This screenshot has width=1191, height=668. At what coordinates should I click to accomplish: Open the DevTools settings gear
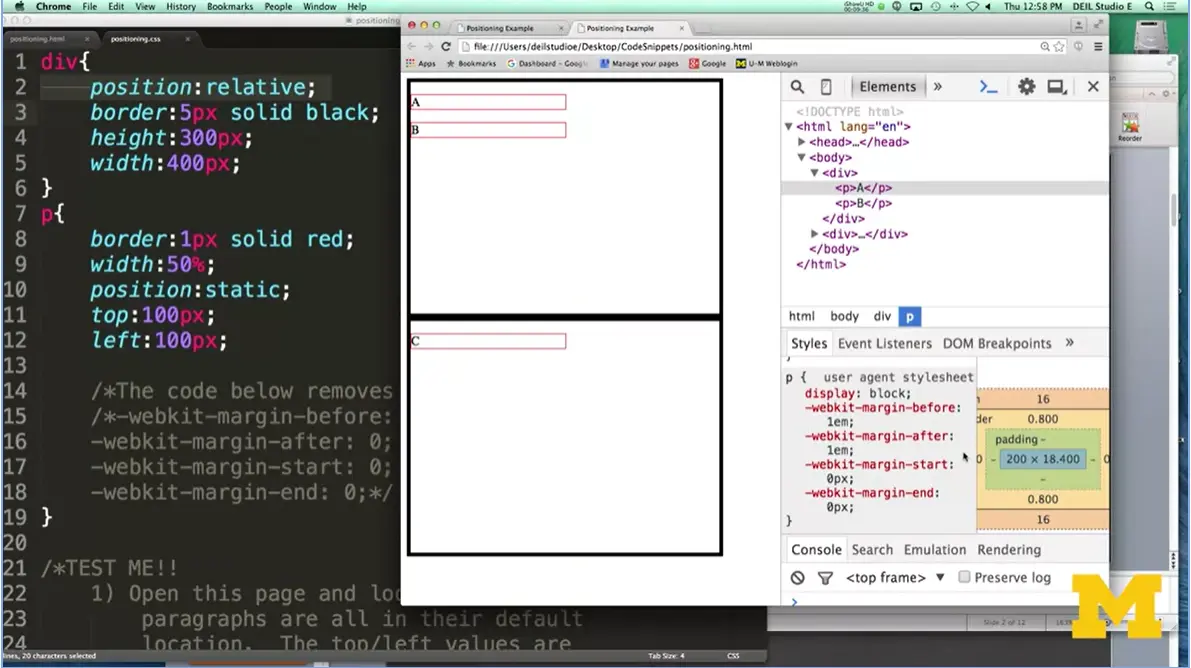pyautogui.click(x=1026, y=86)
